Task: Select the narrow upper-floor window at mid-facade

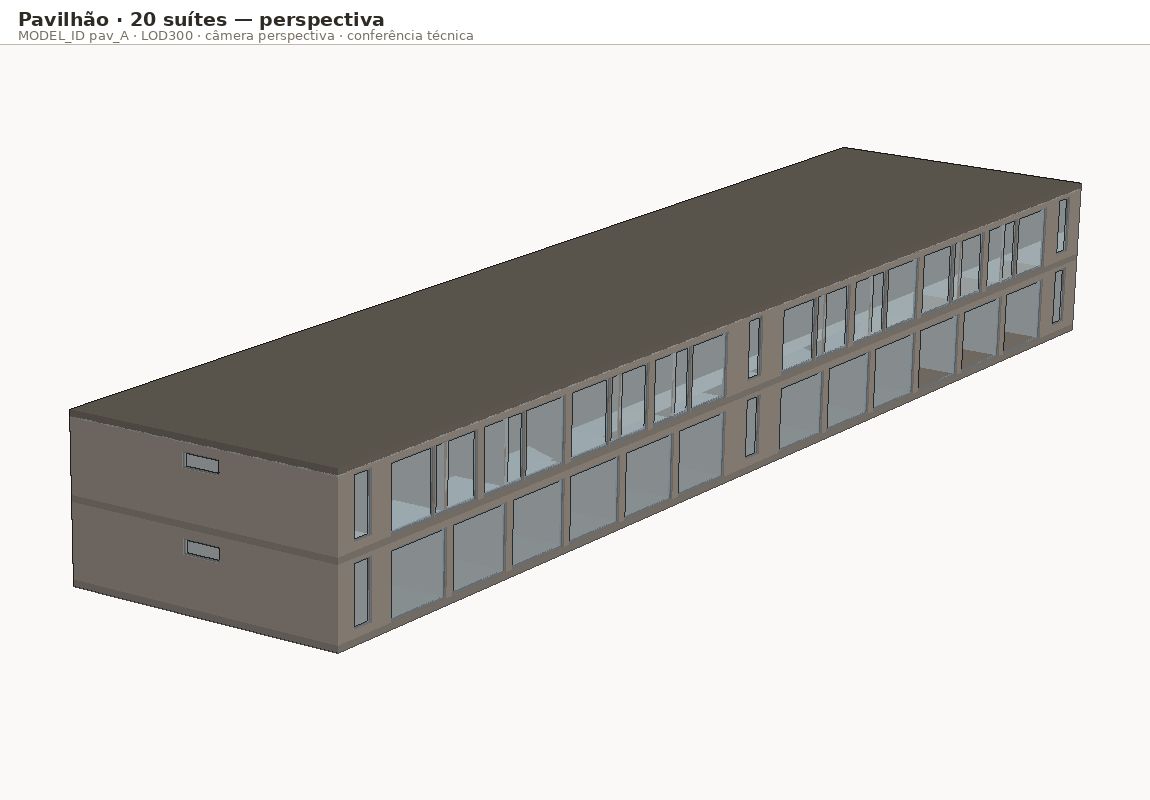Action: (754, 348)
